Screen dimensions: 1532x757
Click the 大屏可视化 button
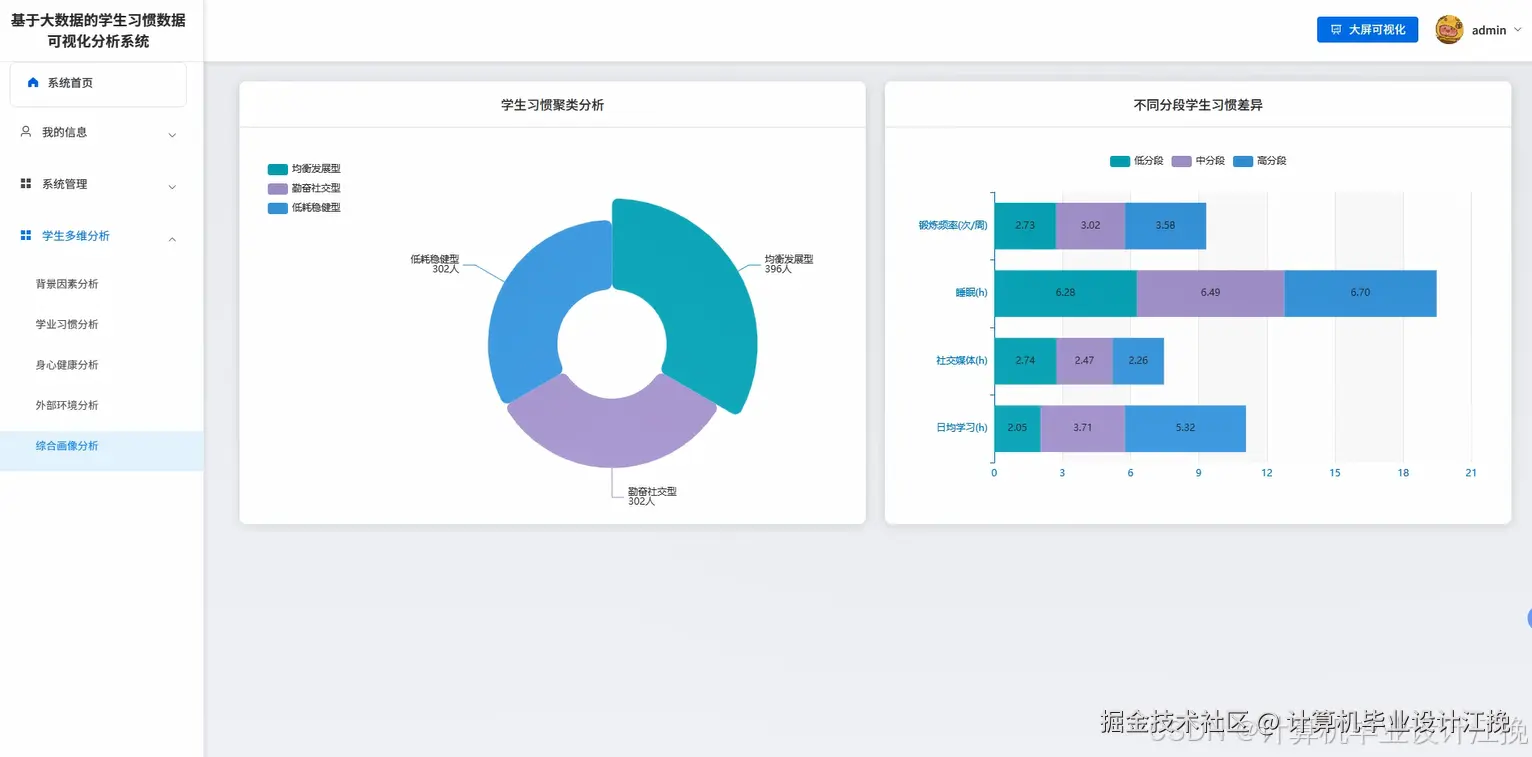click(x=1367, y=30)
